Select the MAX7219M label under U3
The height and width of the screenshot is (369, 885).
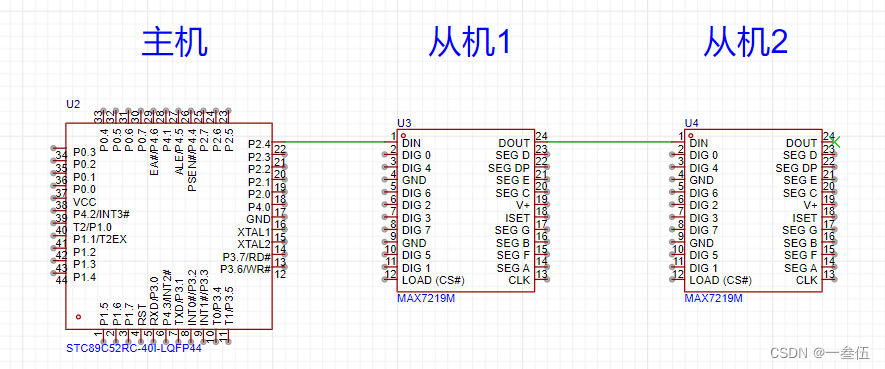tap(426, 298)
